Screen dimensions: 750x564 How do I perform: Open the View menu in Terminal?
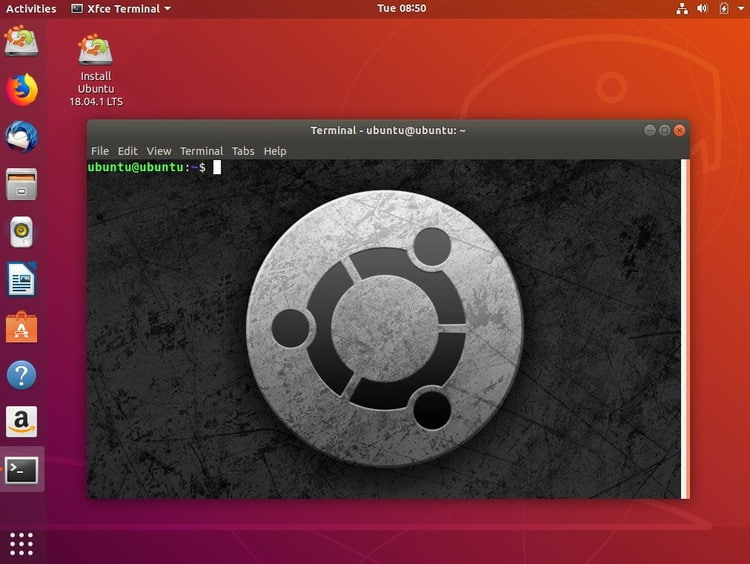(x=159, y=151)
